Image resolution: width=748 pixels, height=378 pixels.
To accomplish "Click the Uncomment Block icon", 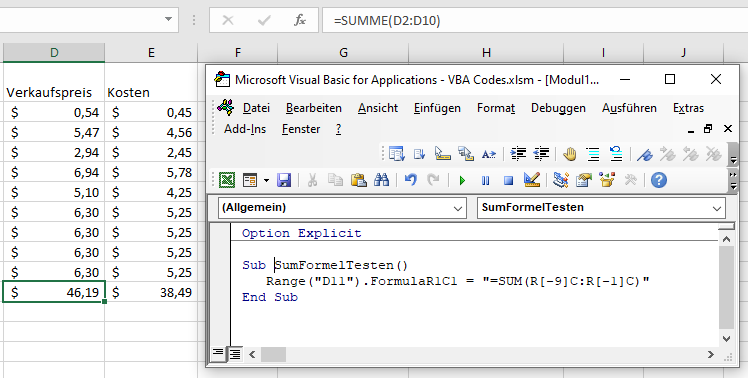I will [x=616, y=154].
